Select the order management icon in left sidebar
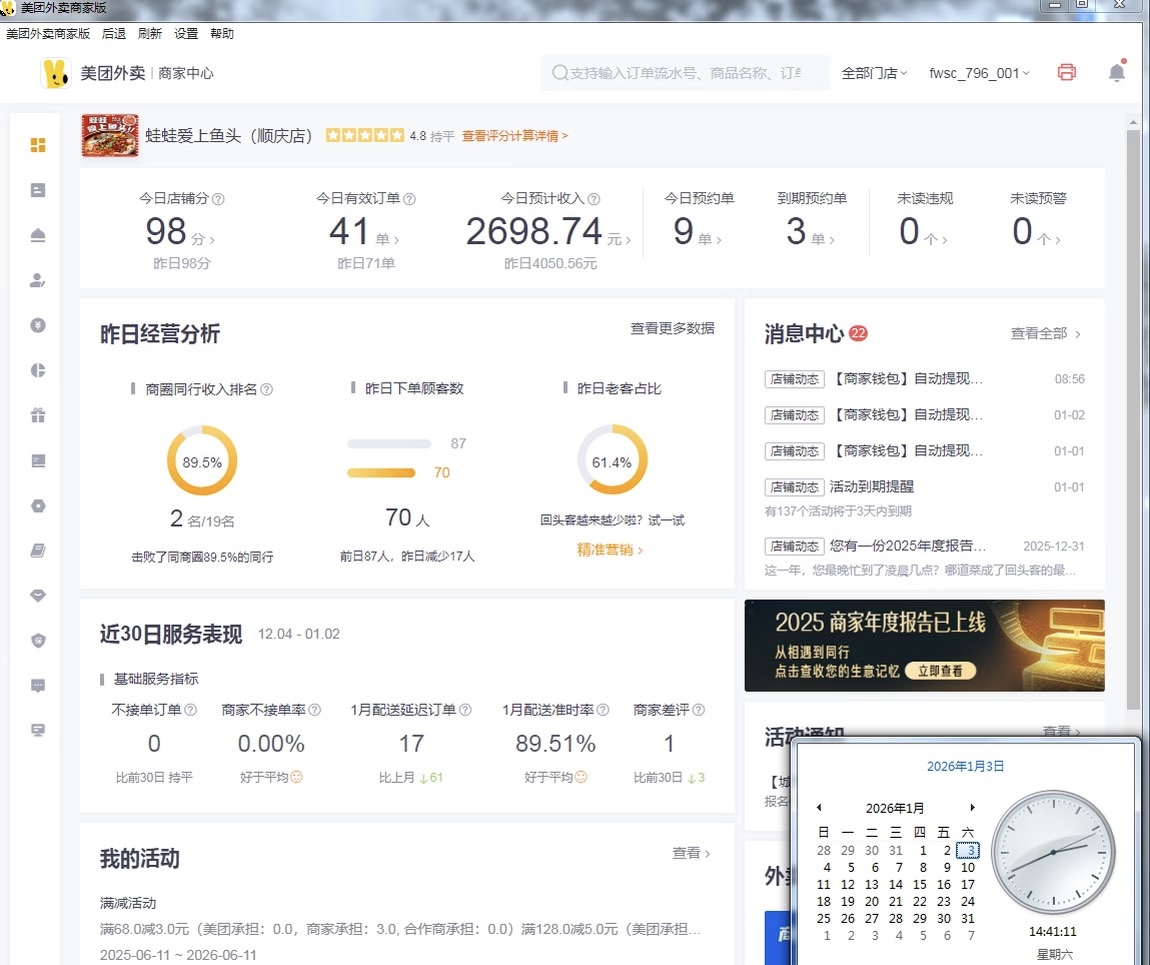The width and height of the screenshot is (1150, 965). [37, 190]
